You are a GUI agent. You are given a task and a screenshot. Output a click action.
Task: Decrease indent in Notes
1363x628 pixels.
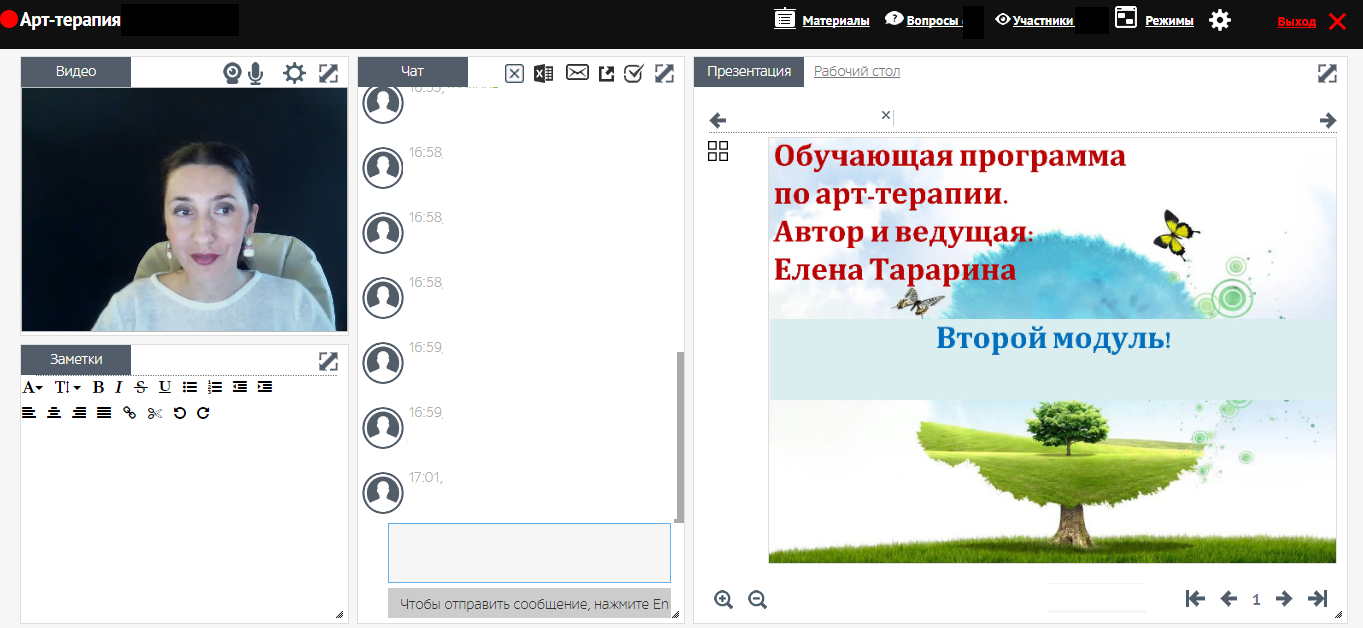tap(240, 387)
